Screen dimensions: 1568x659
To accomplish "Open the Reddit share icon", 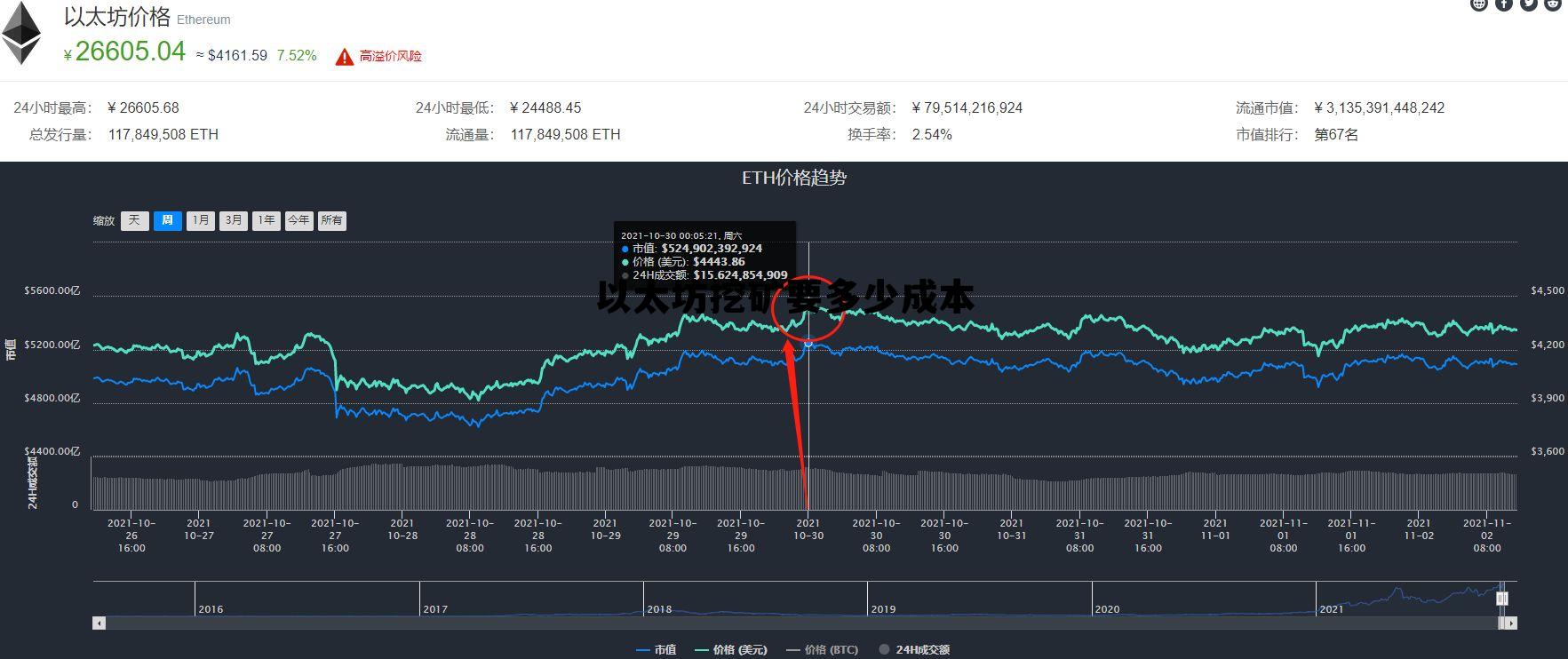I will [1553, 4].
